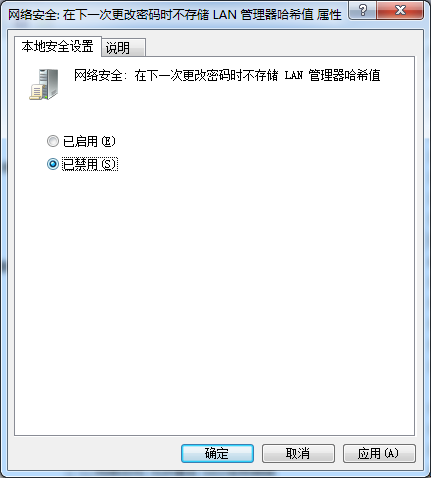Click the gray server tower in the policy icon

point(49,83)
